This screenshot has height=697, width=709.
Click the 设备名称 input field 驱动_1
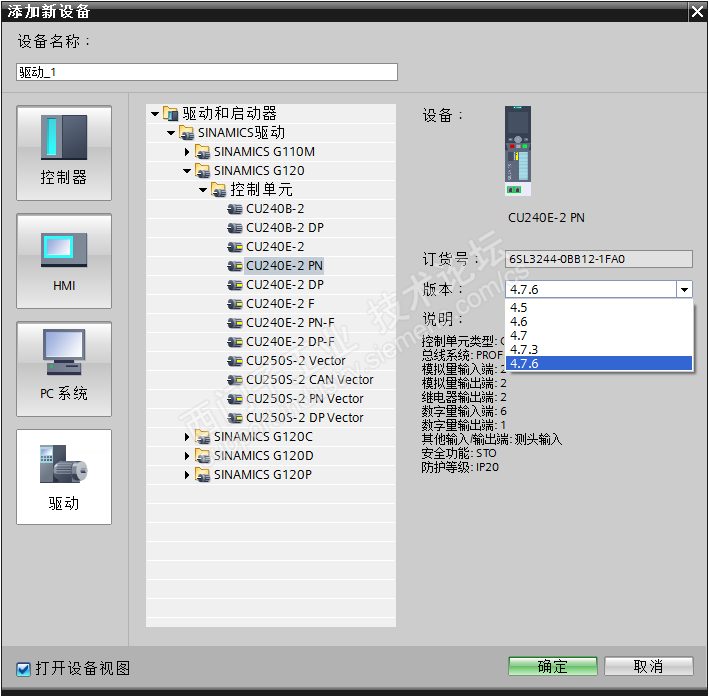click(x=207, y=72)
